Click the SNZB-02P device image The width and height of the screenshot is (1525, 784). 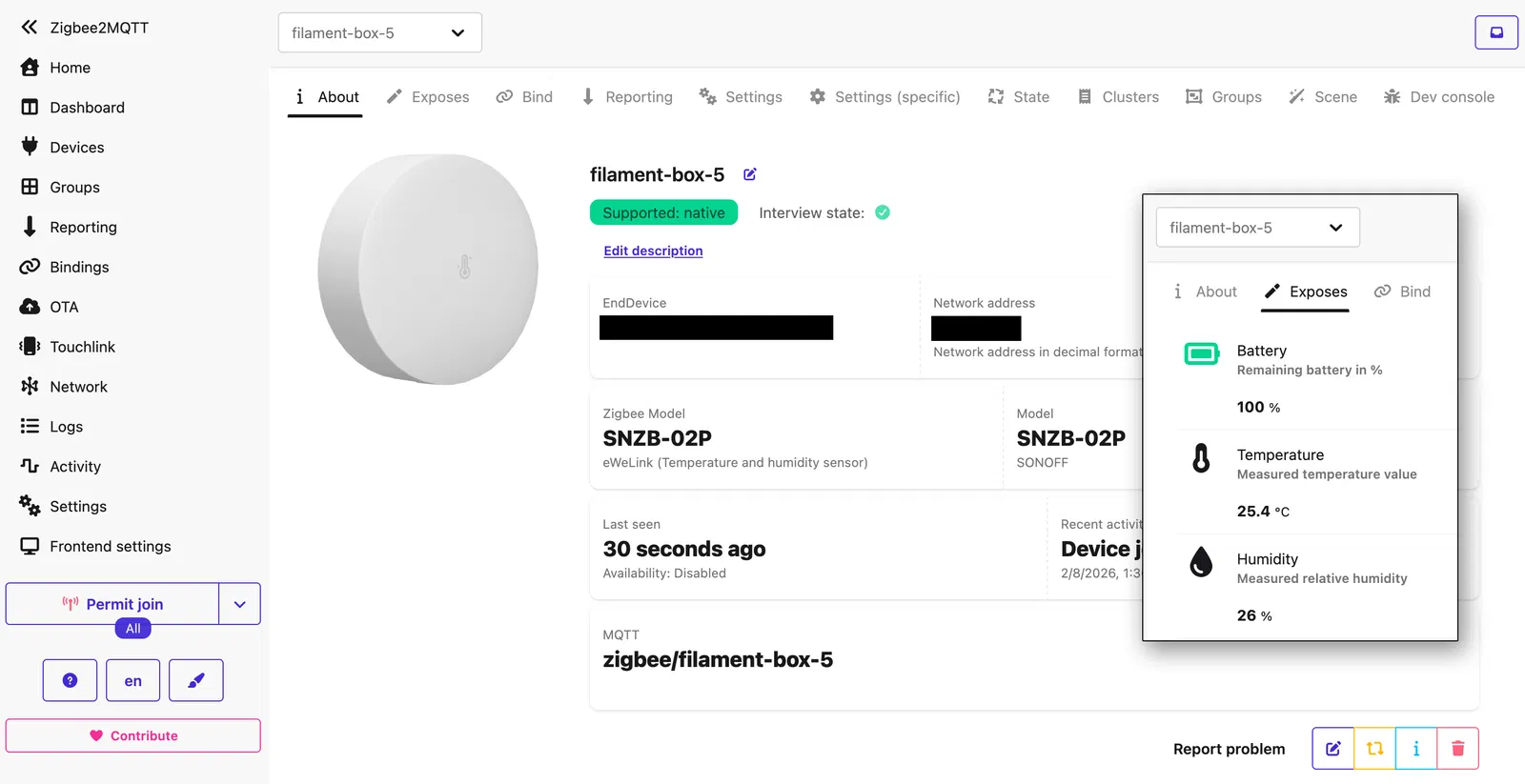[x=428, y=269]
